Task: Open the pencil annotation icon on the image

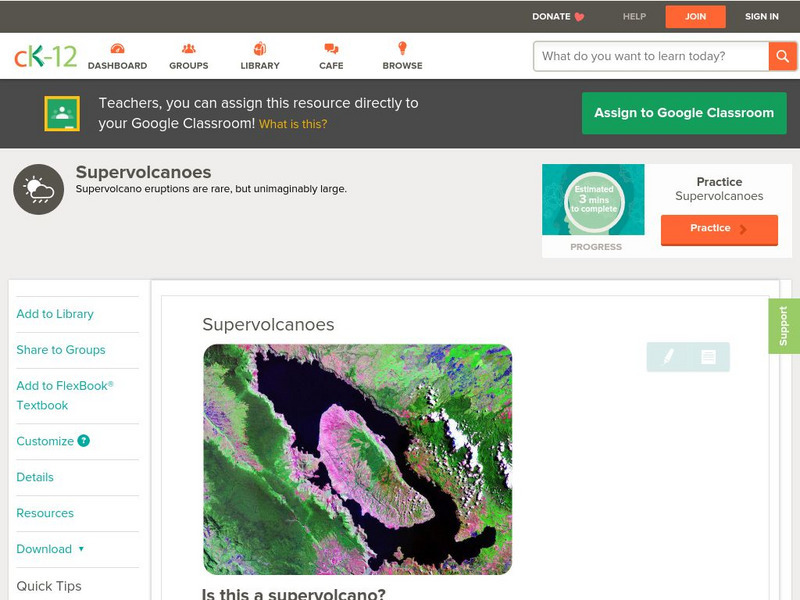Action: click(x=666, y=356)
